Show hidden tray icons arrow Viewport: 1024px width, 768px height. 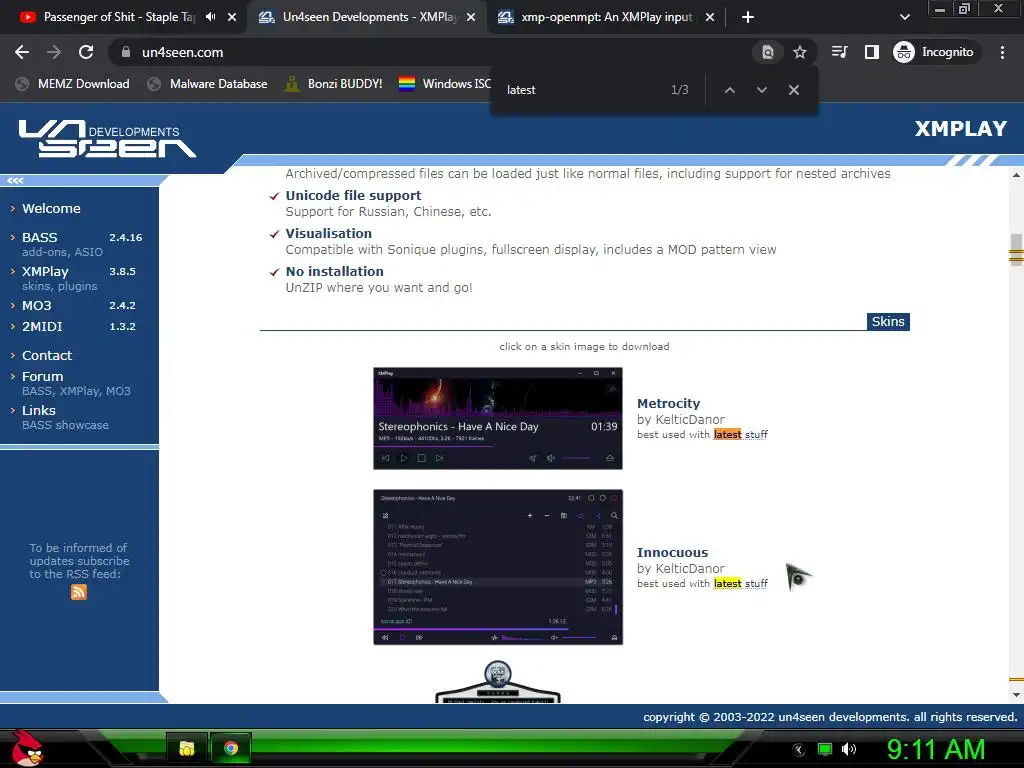(x=799, y=749)
